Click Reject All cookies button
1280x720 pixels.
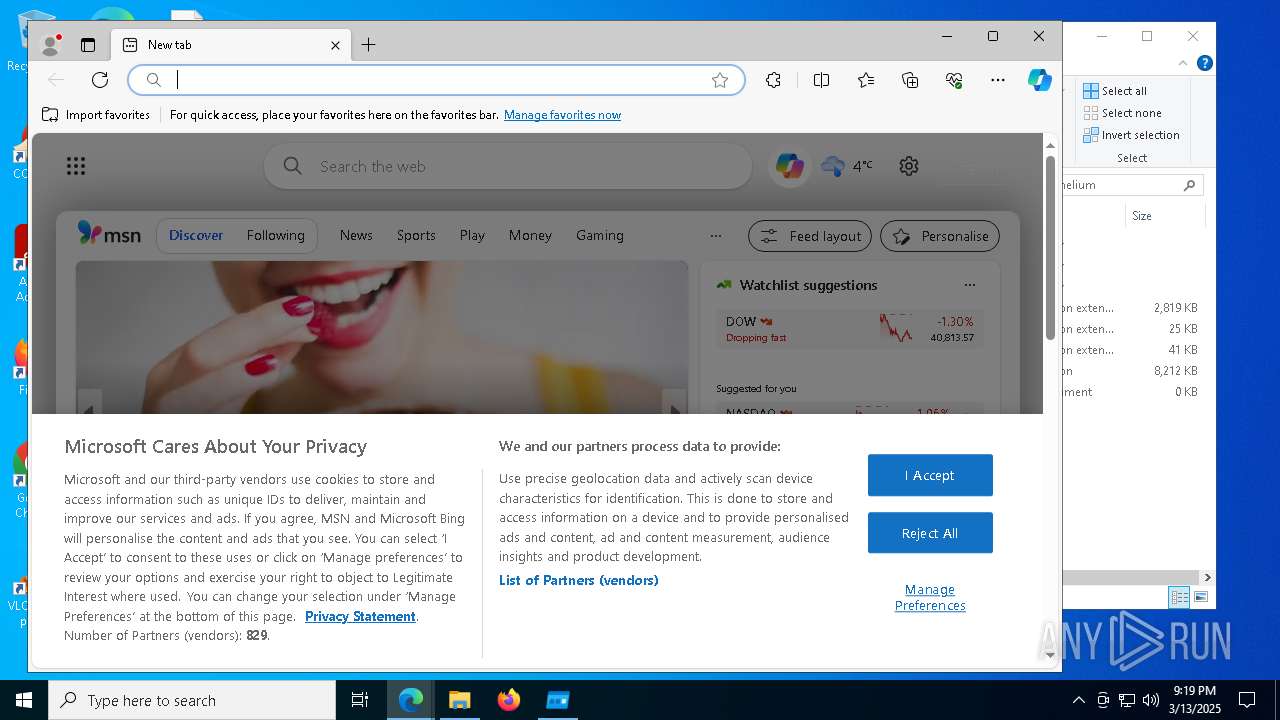930,533
